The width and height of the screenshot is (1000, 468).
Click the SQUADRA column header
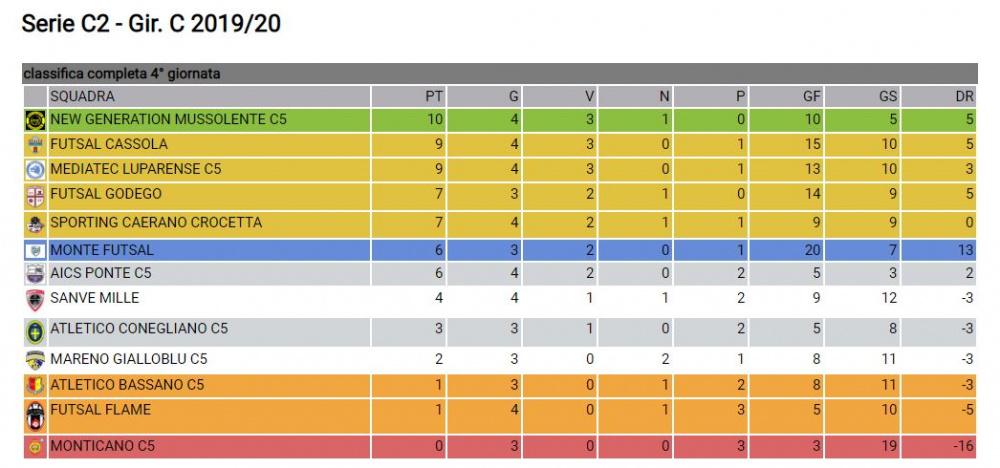tap(209, 97)
